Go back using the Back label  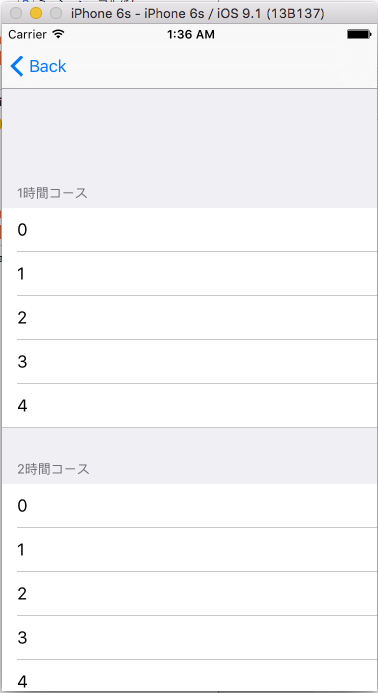pyautogui.click(x=48, y=66)
